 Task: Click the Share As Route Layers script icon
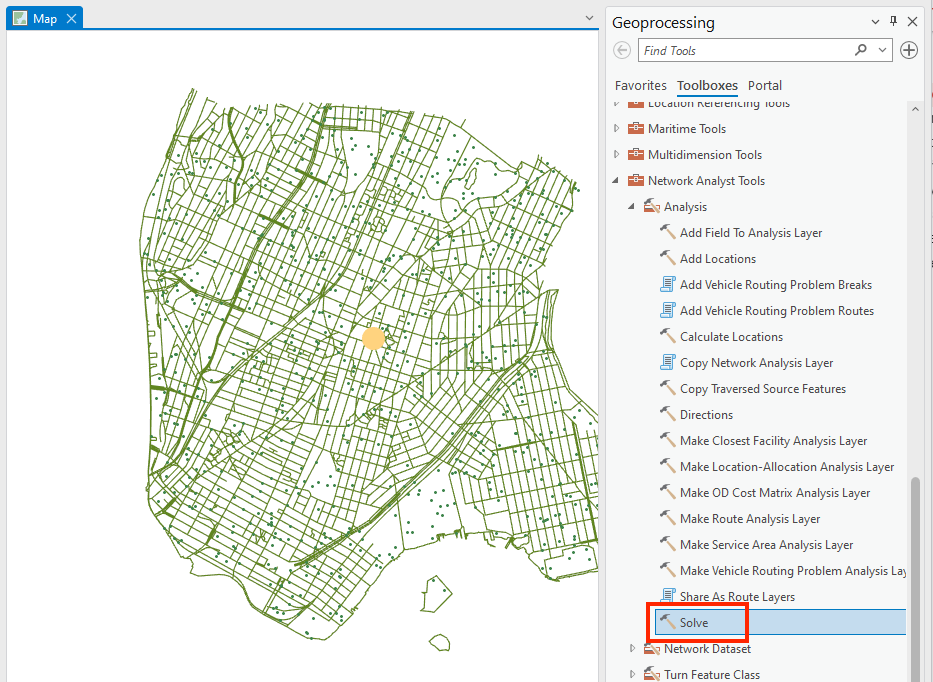(x=668, y=596)
